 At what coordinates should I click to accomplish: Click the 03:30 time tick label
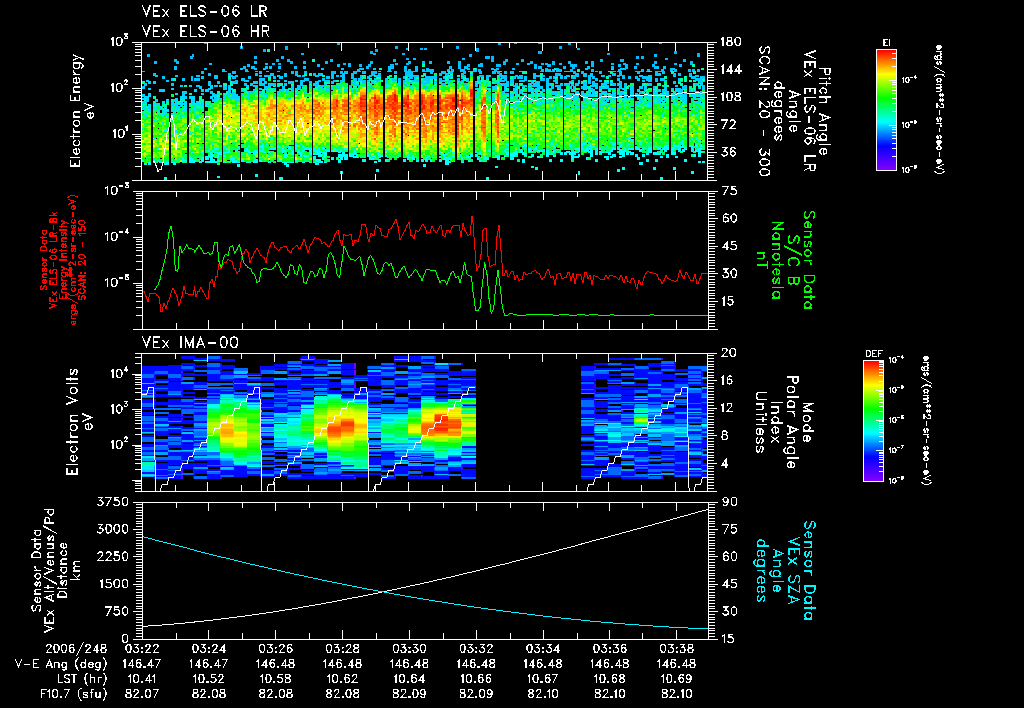[x=409, y=650]
